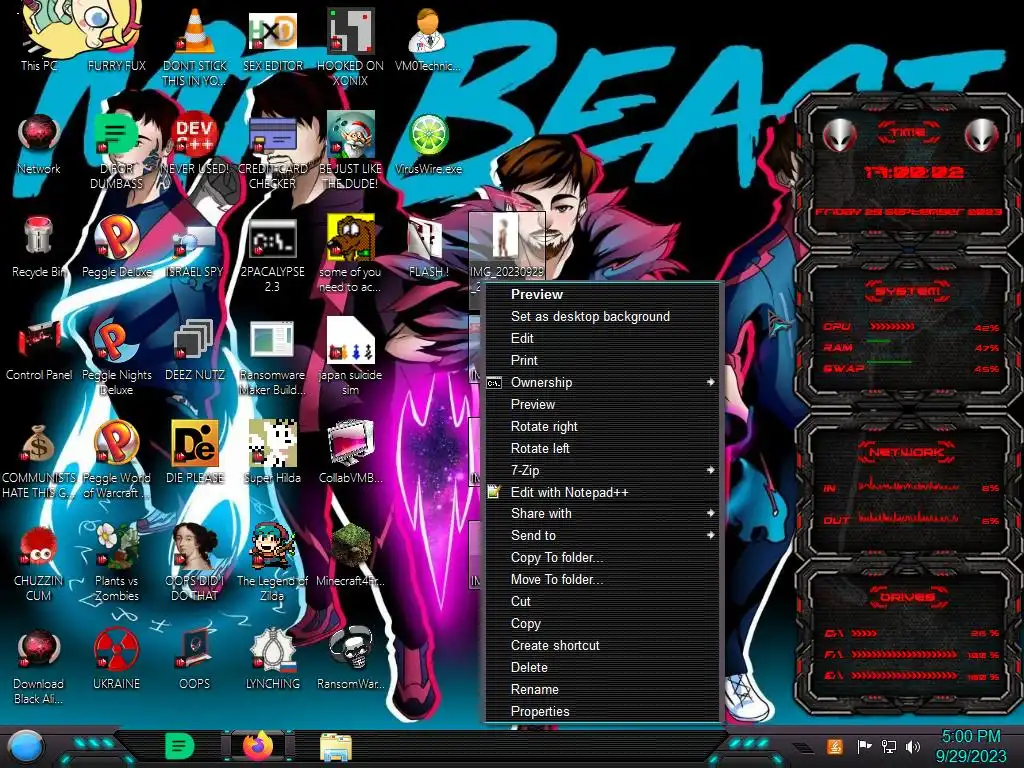Viewport: 1024px width, 768px height.
Task: Open the Network desktop icon
Action: click(39, 144)
